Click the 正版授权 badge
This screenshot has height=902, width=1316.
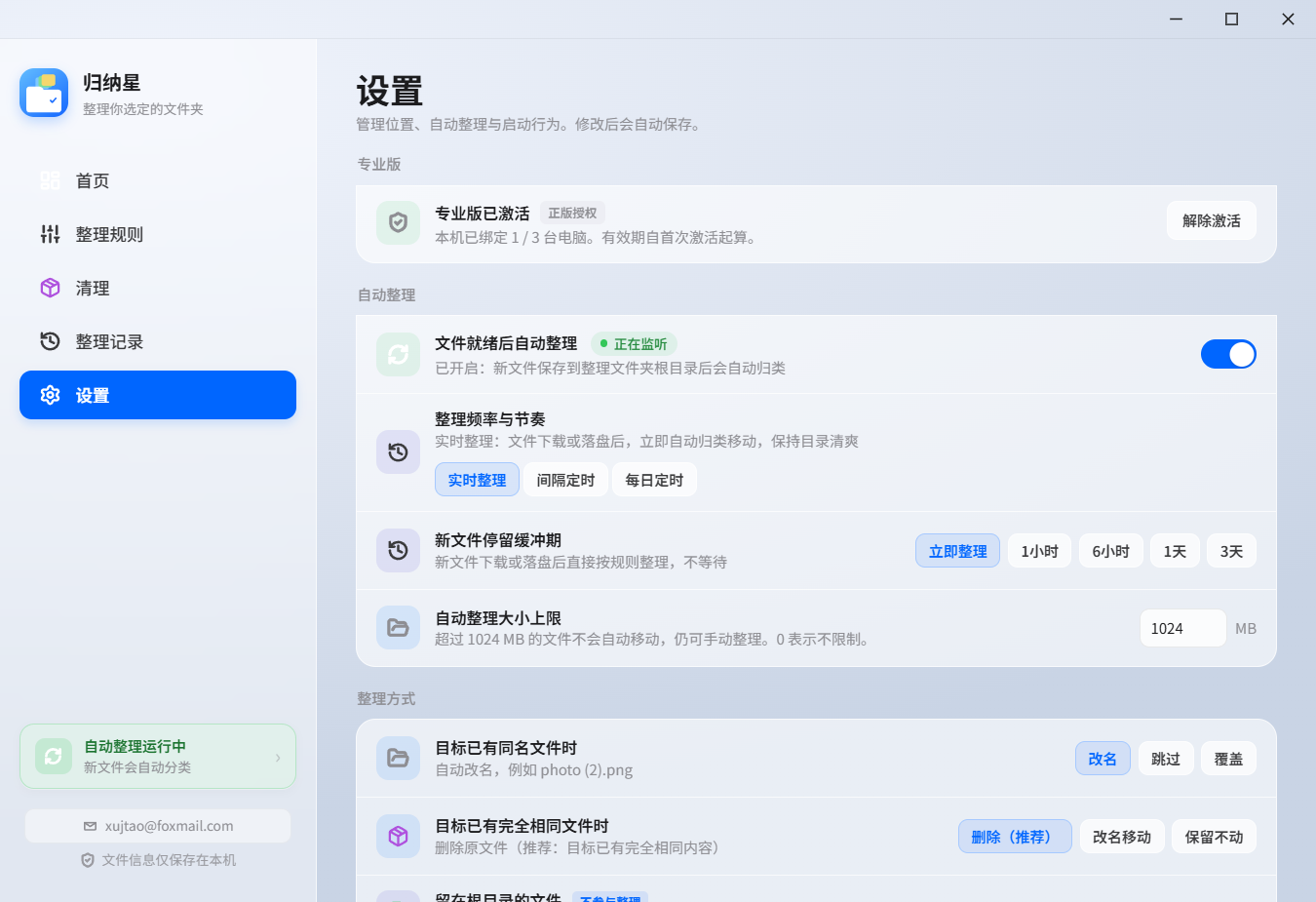[x=572, y=213]
